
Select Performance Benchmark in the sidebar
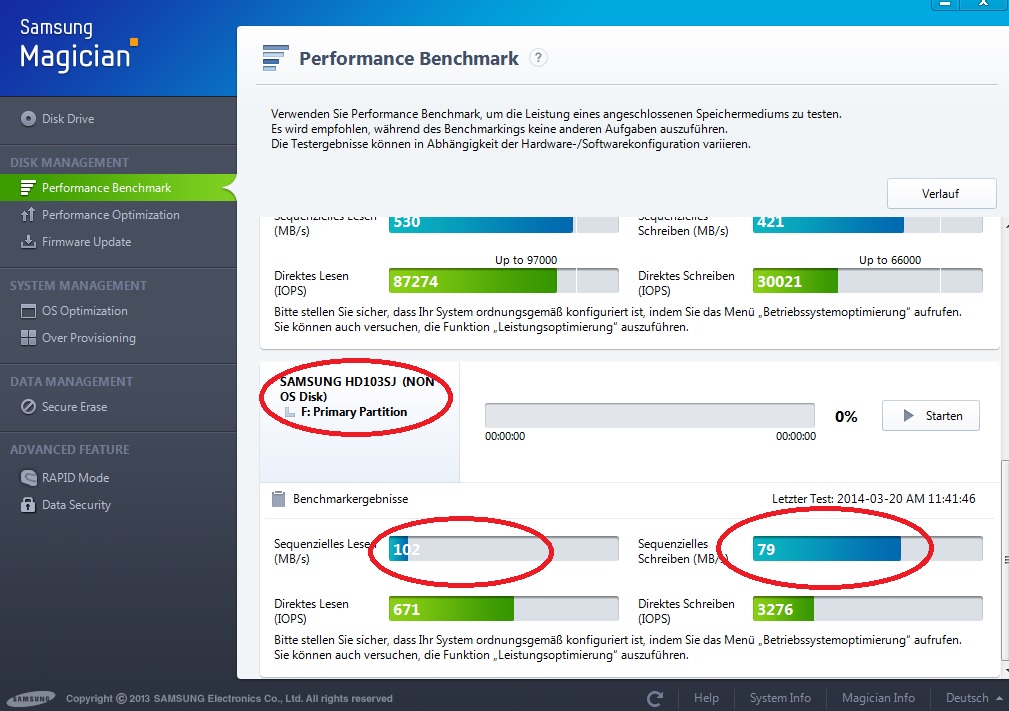pos(118,188)
